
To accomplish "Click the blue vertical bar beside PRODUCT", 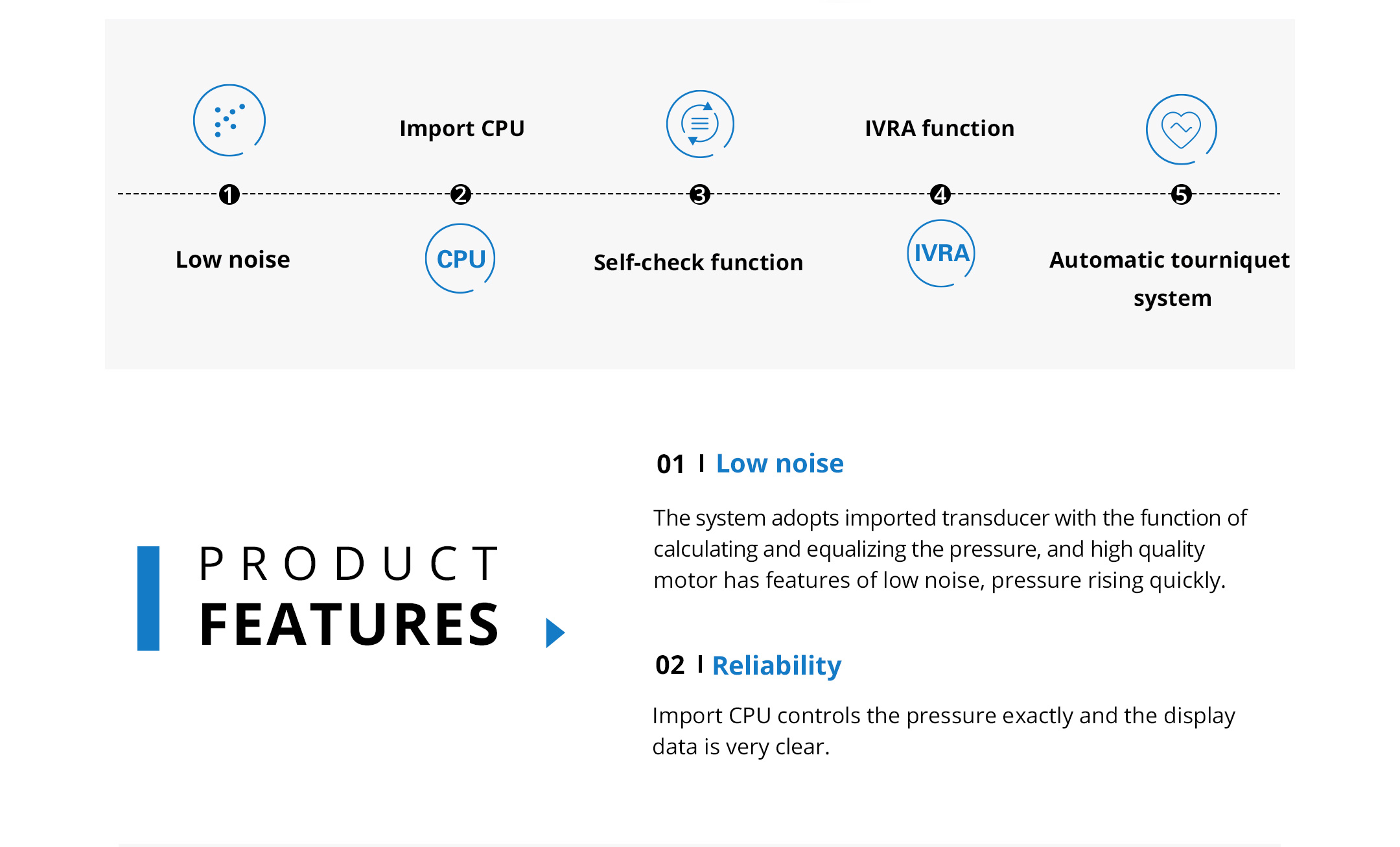I will (x=148, y=598).
